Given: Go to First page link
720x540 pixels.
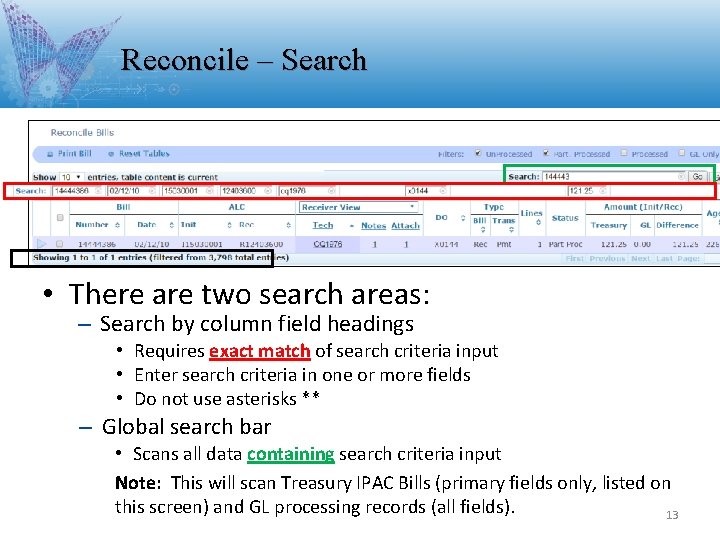Looking at the screenshot, I should (574, 259).
